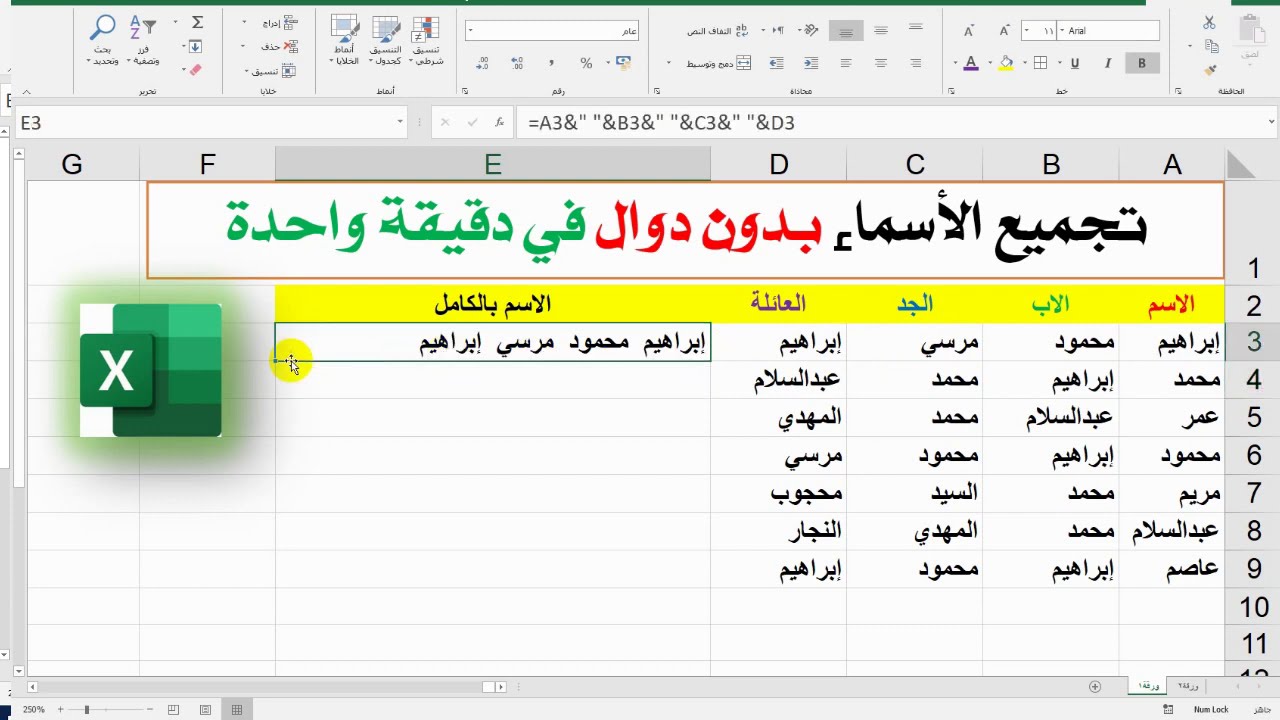Viewport: 1280px width, 720px height.
Task: Apply the comma style icon
Action: pyautogui.click(x=551, y=63)
